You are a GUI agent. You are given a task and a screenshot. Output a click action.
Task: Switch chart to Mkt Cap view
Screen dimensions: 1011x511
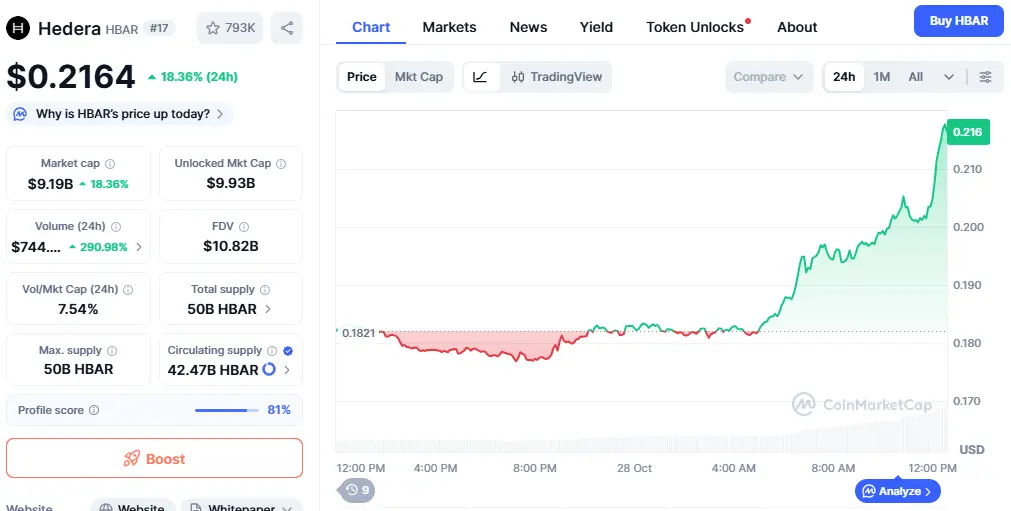[418, 77]
